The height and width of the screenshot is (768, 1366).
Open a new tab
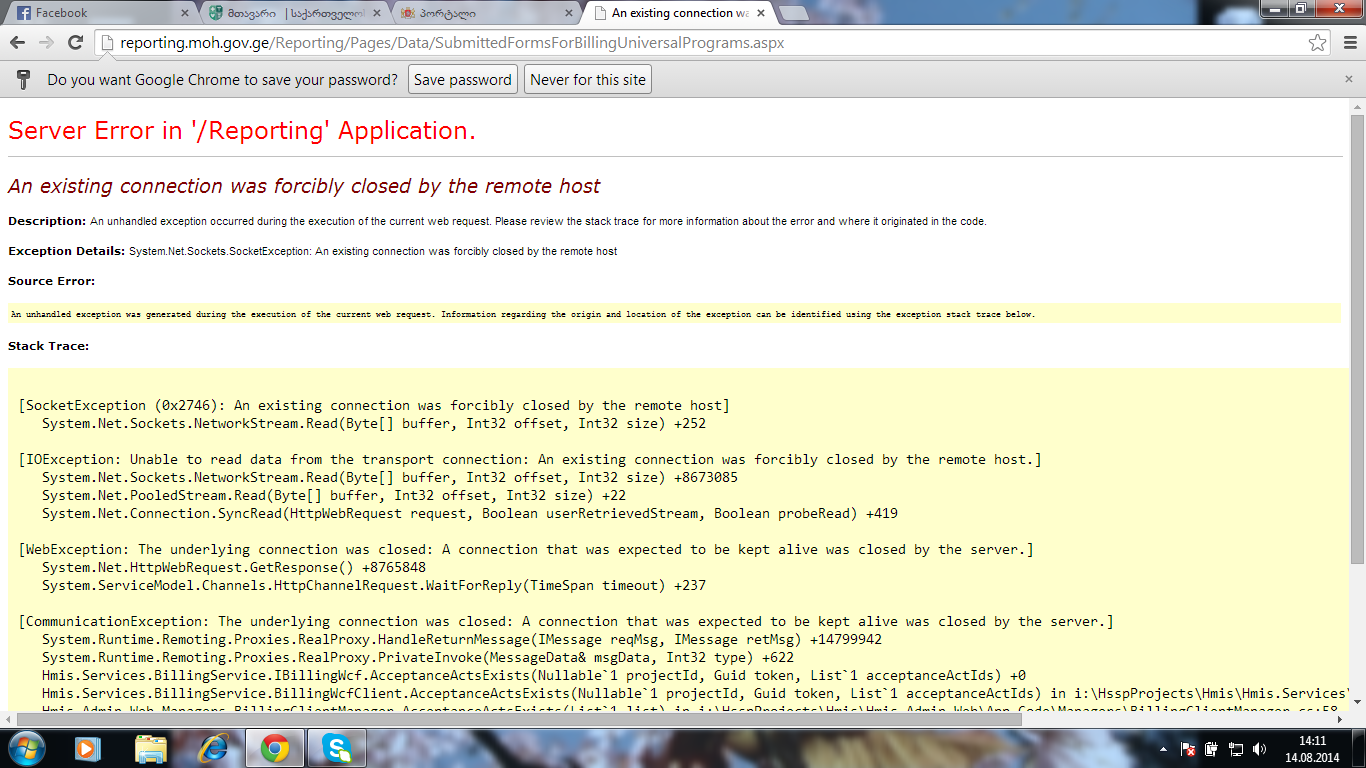(793, 13)
